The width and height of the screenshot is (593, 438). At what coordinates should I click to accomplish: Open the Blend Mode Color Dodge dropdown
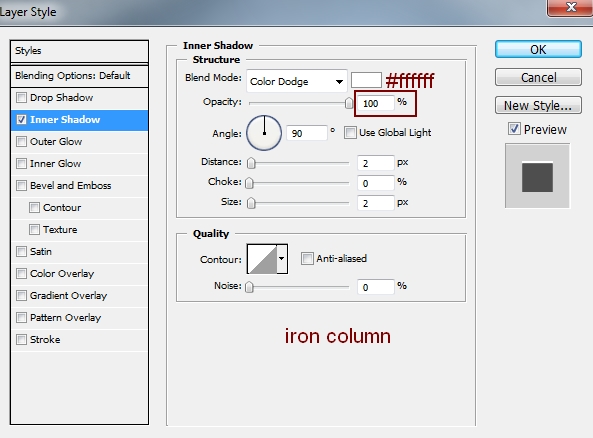point(296,81)
